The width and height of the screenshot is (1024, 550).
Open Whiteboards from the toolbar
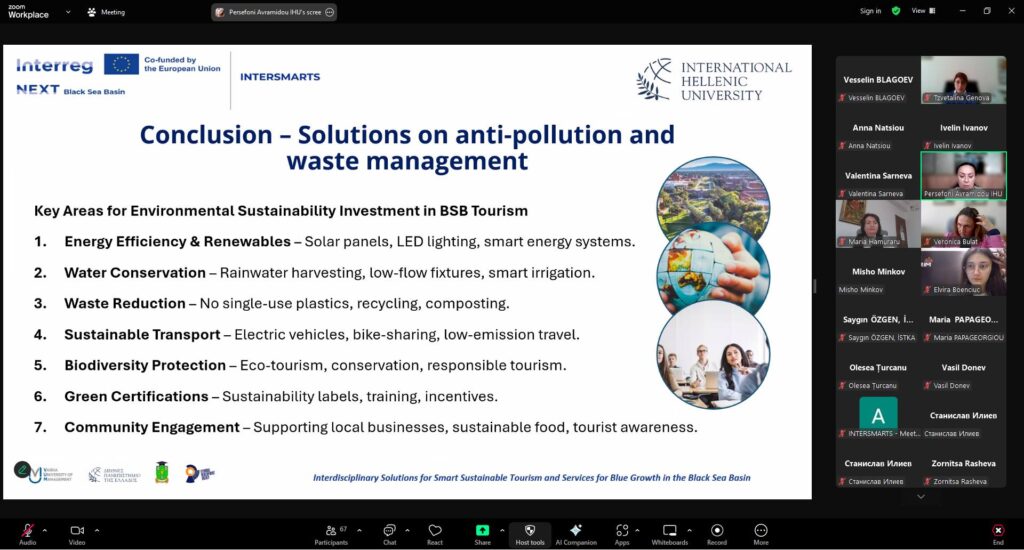tap(669, 531)
